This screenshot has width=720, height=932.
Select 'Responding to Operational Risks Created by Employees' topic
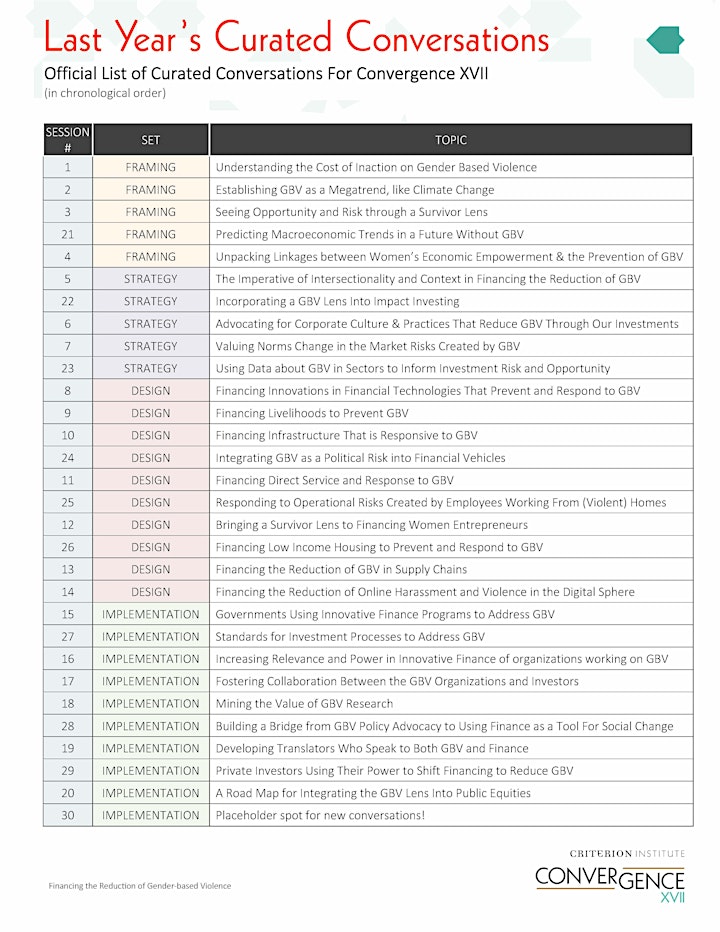441,503
